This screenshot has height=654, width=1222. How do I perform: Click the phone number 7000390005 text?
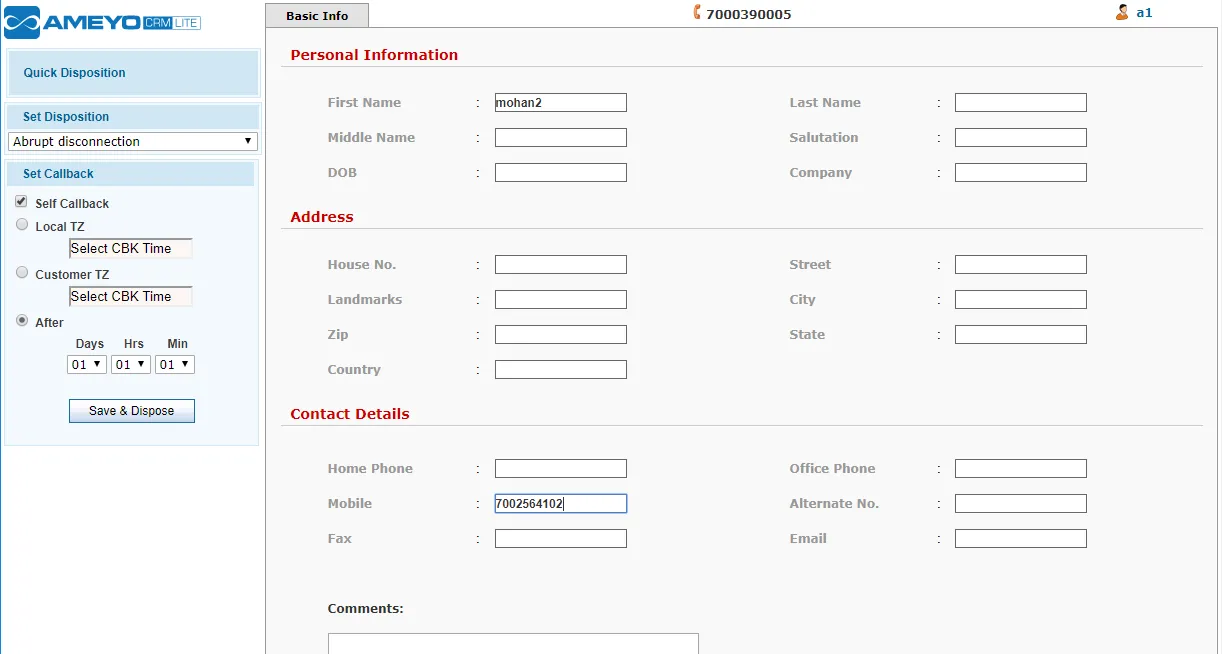tap(749, 15)
